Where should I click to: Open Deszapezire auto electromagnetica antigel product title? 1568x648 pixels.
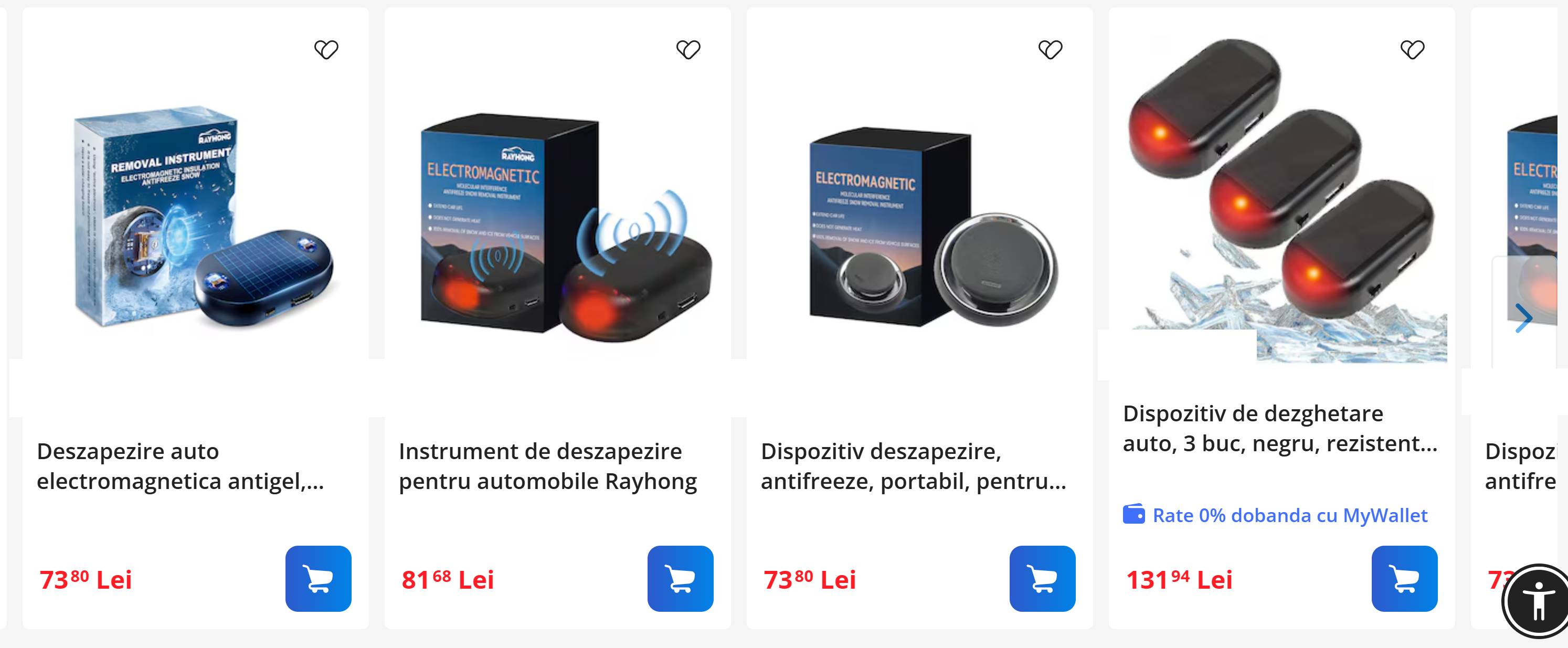181,466
